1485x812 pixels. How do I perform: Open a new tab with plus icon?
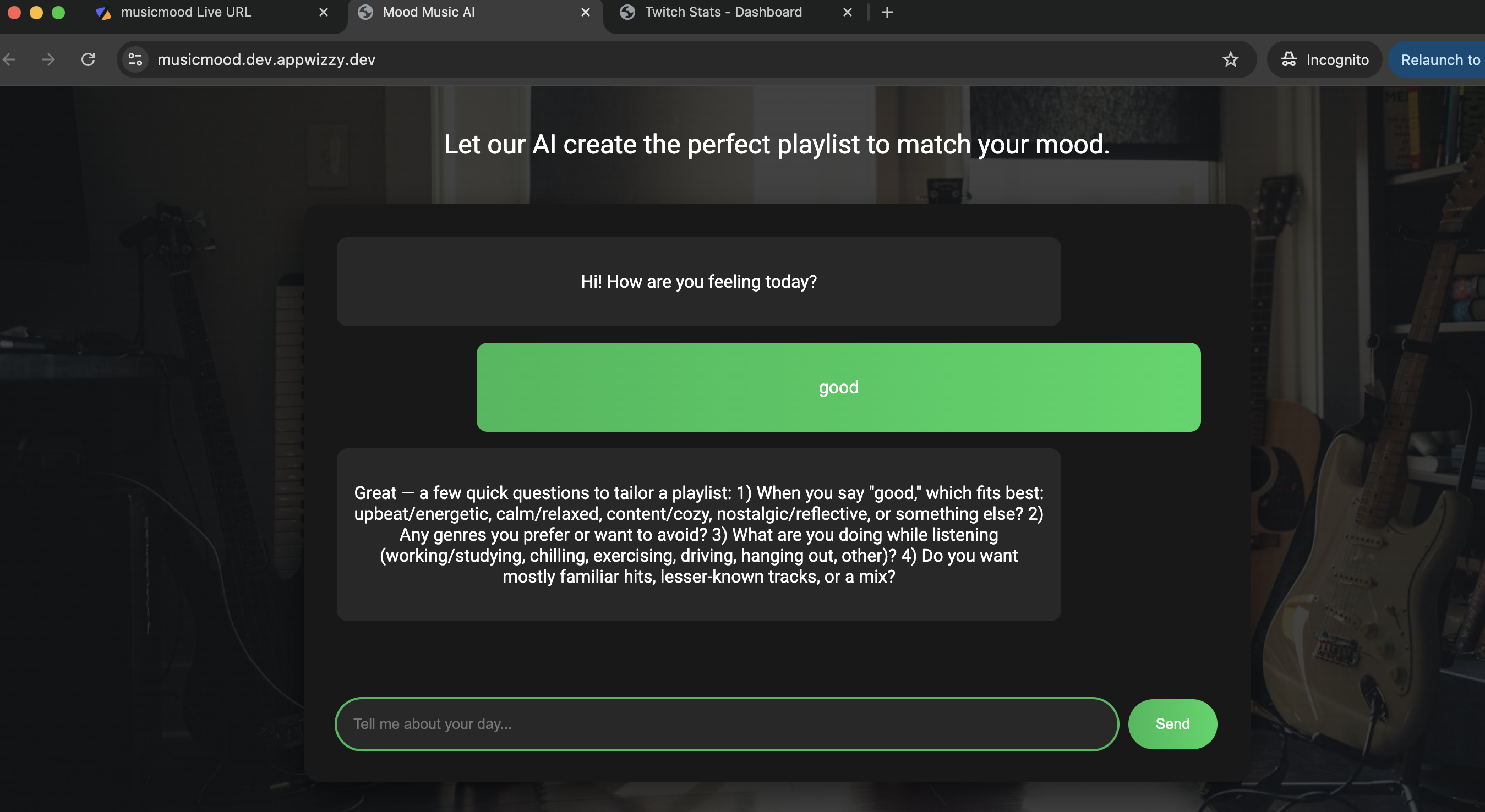(887, 12)
